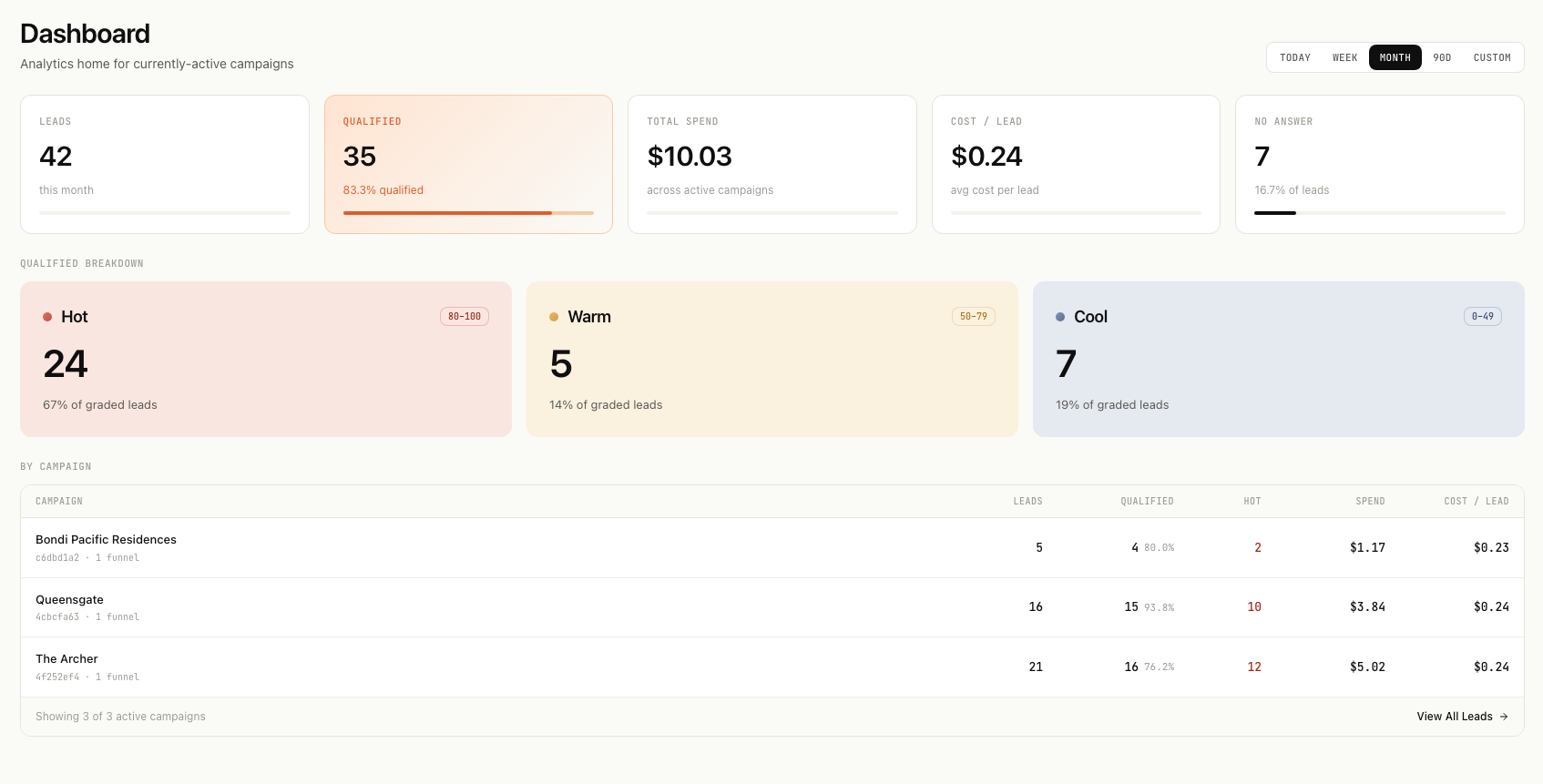Viewport: 1543px width, 784px height.
Task: Open the View All Leads link
Action: point(1462,717)
